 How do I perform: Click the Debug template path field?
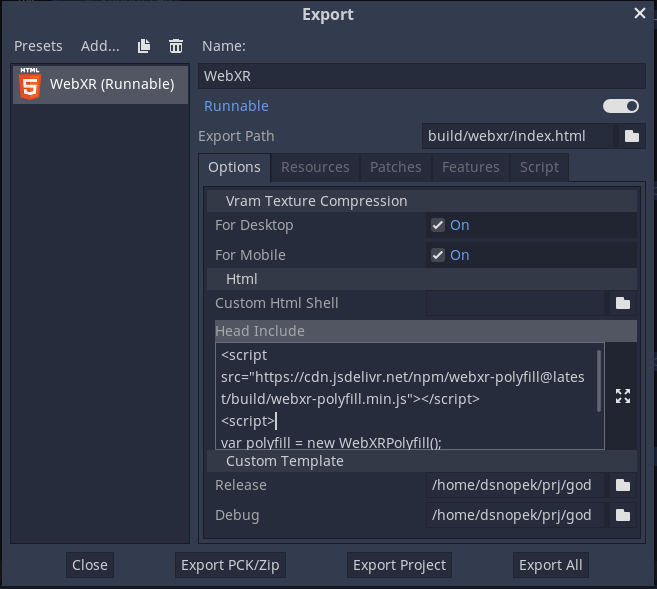[x=515, y=515]
